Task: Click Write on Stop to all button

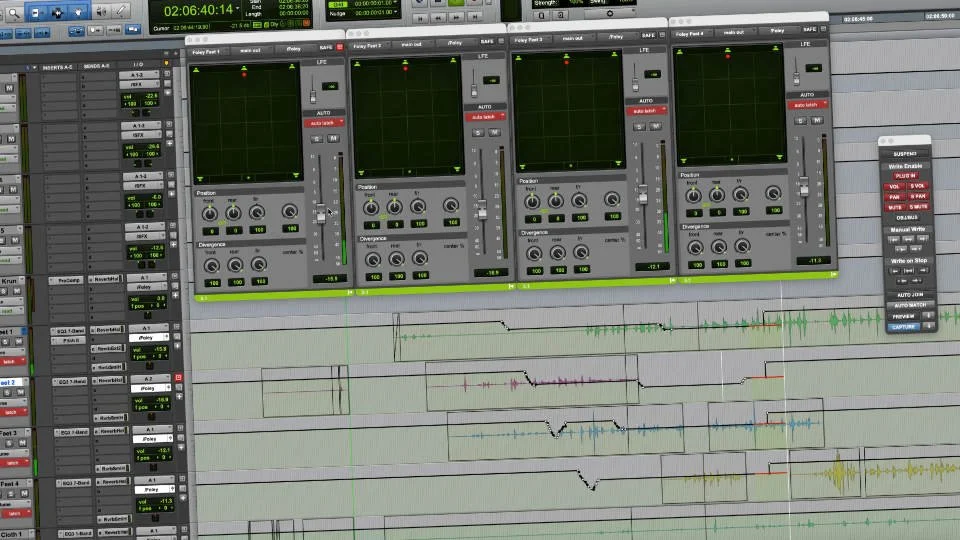Action: click(909, 270)
